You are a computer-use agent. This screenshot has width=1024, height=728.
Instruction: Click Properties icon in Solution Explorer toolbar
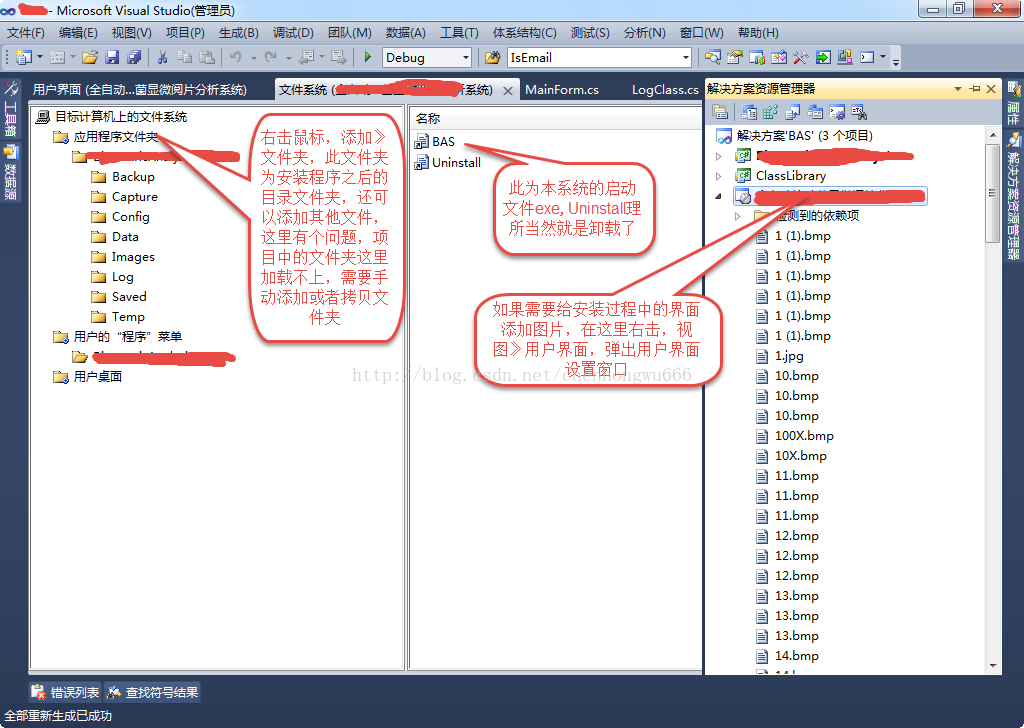720,112
